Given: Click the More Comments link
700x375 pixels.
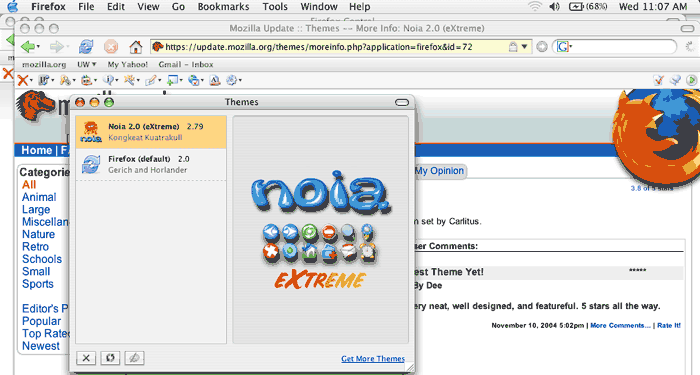Looking at the screenshot, I should click(x=620, y=325).
